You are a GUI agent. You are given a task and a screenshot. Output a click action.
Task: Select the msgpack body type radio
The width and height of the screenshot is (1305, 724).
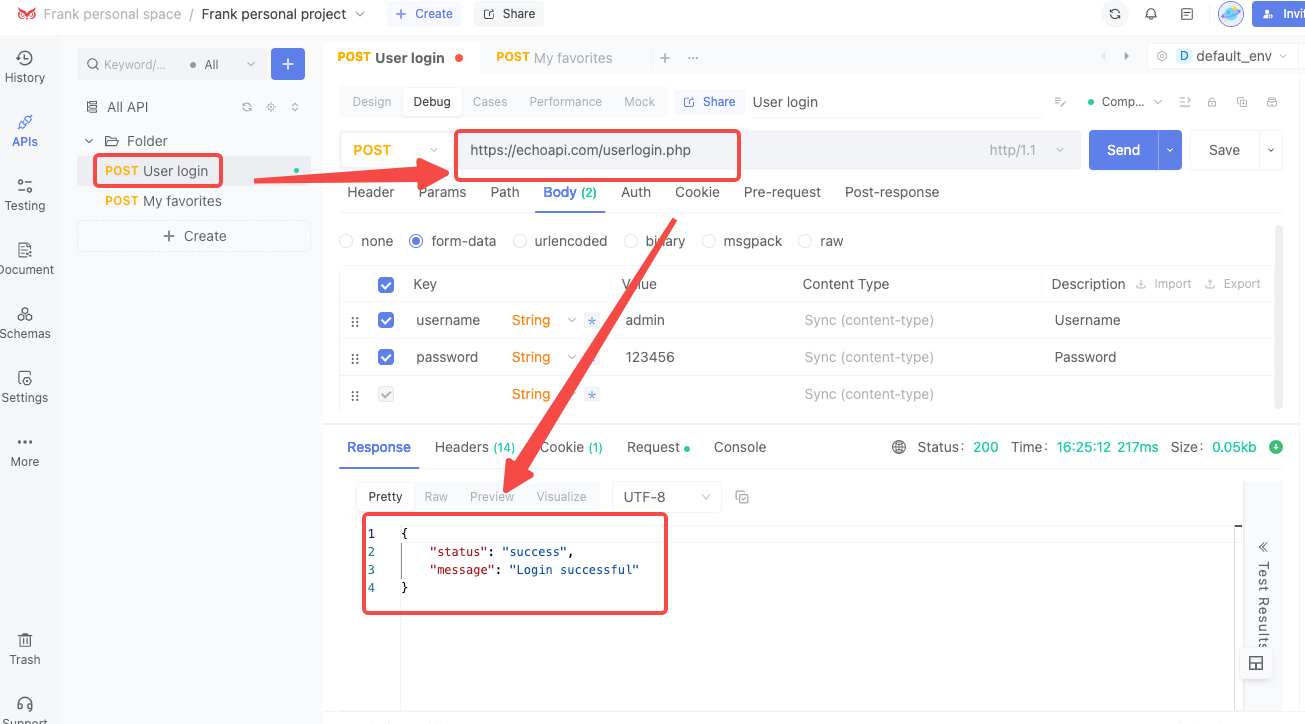(709, 241)
